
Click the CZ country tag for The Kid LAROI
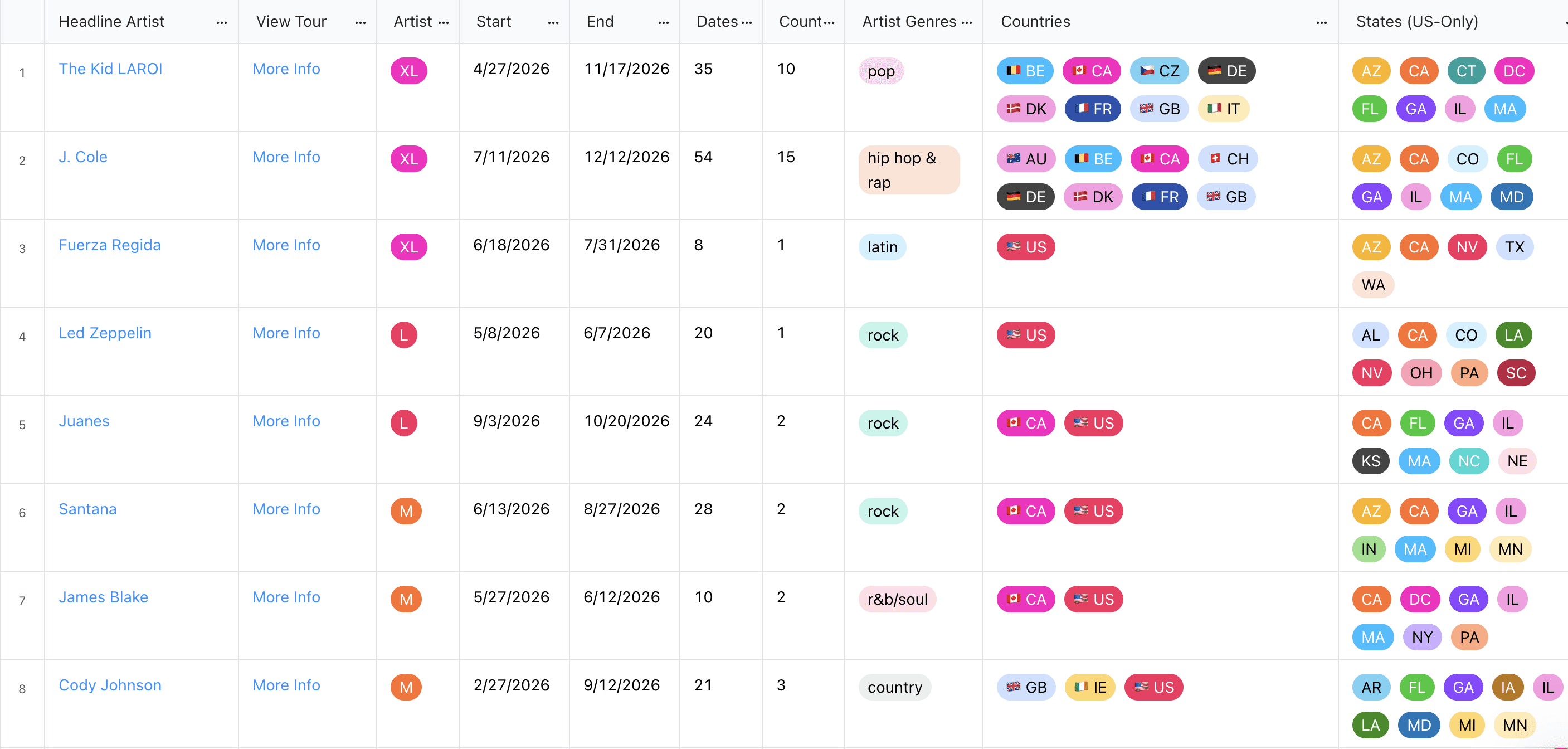point(1159,71)
